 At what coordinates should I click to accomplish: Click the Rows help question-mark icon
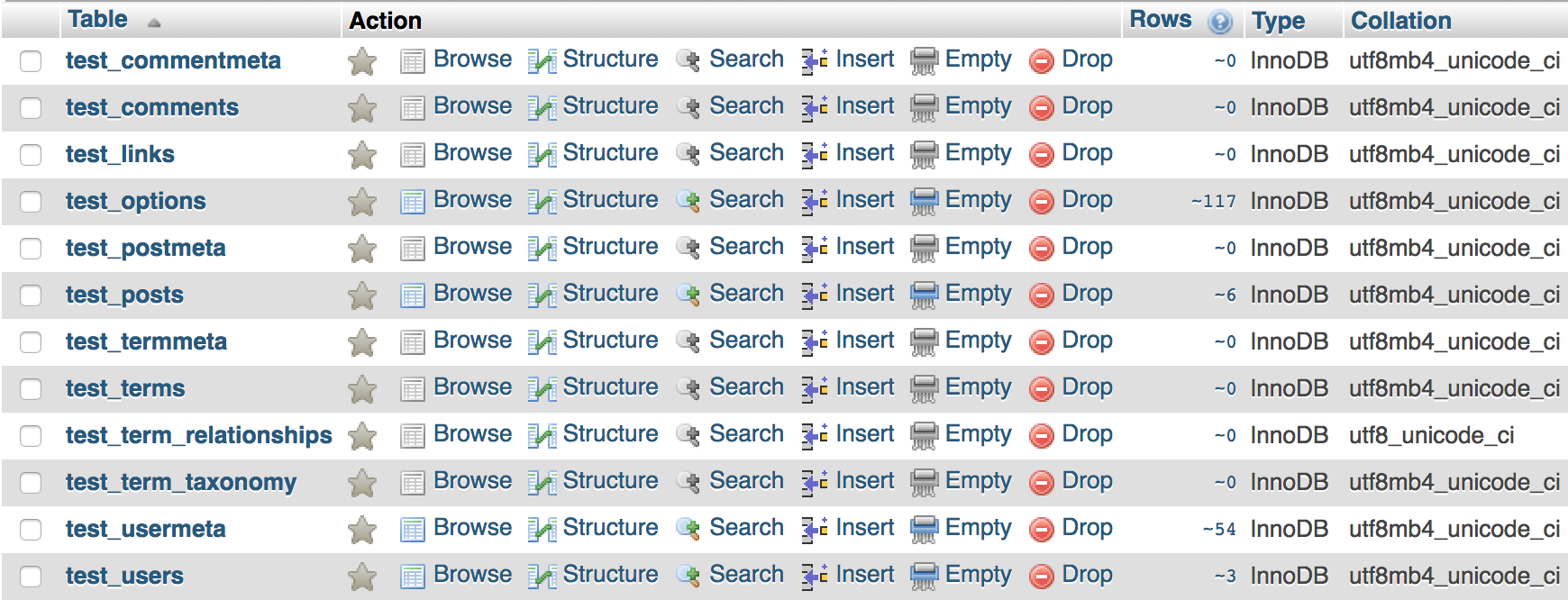point(1220,22)
